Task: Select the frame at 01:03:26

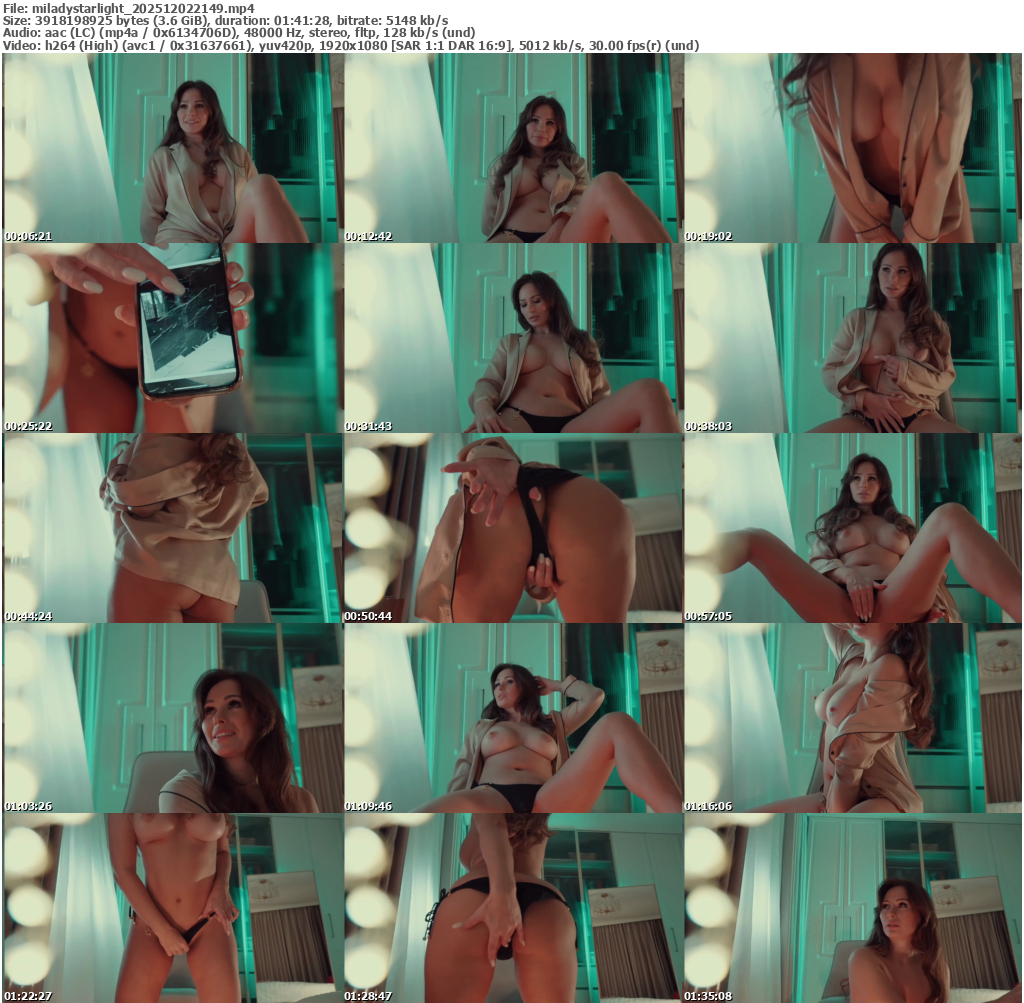Action: coord(172,718)
